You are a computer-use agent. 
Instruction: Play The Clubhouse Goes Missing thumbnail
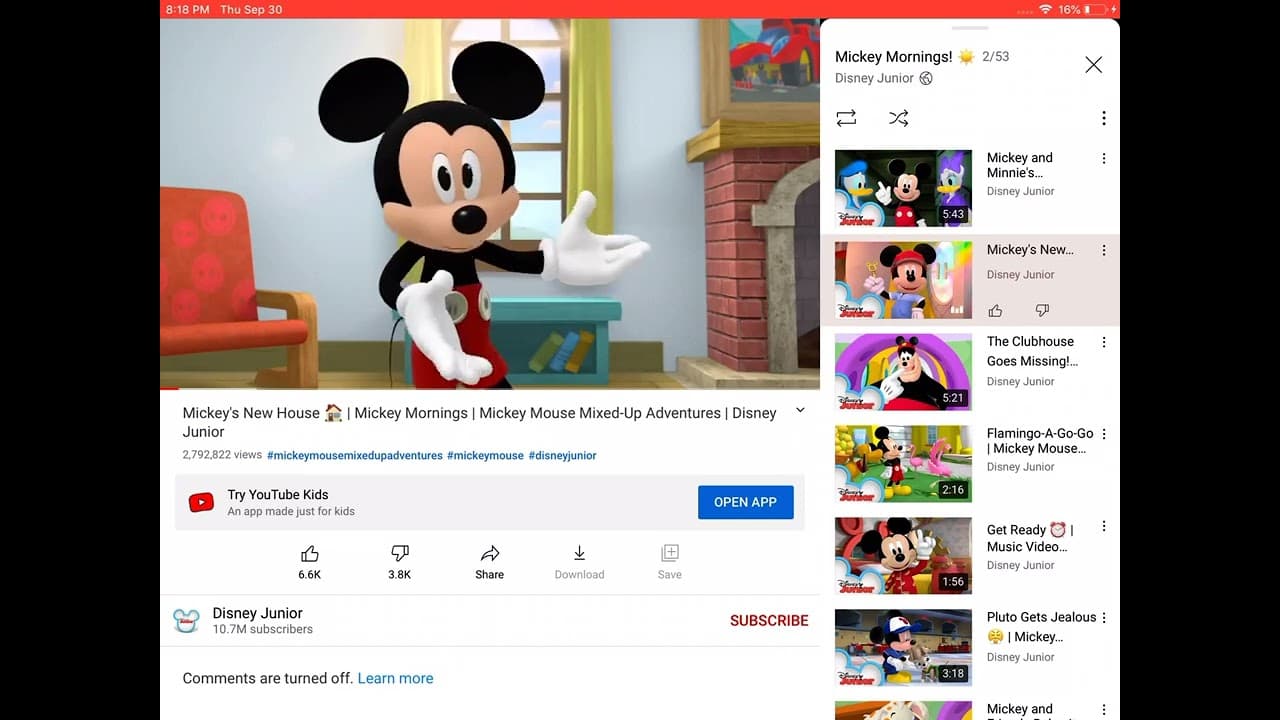[903, 372]
